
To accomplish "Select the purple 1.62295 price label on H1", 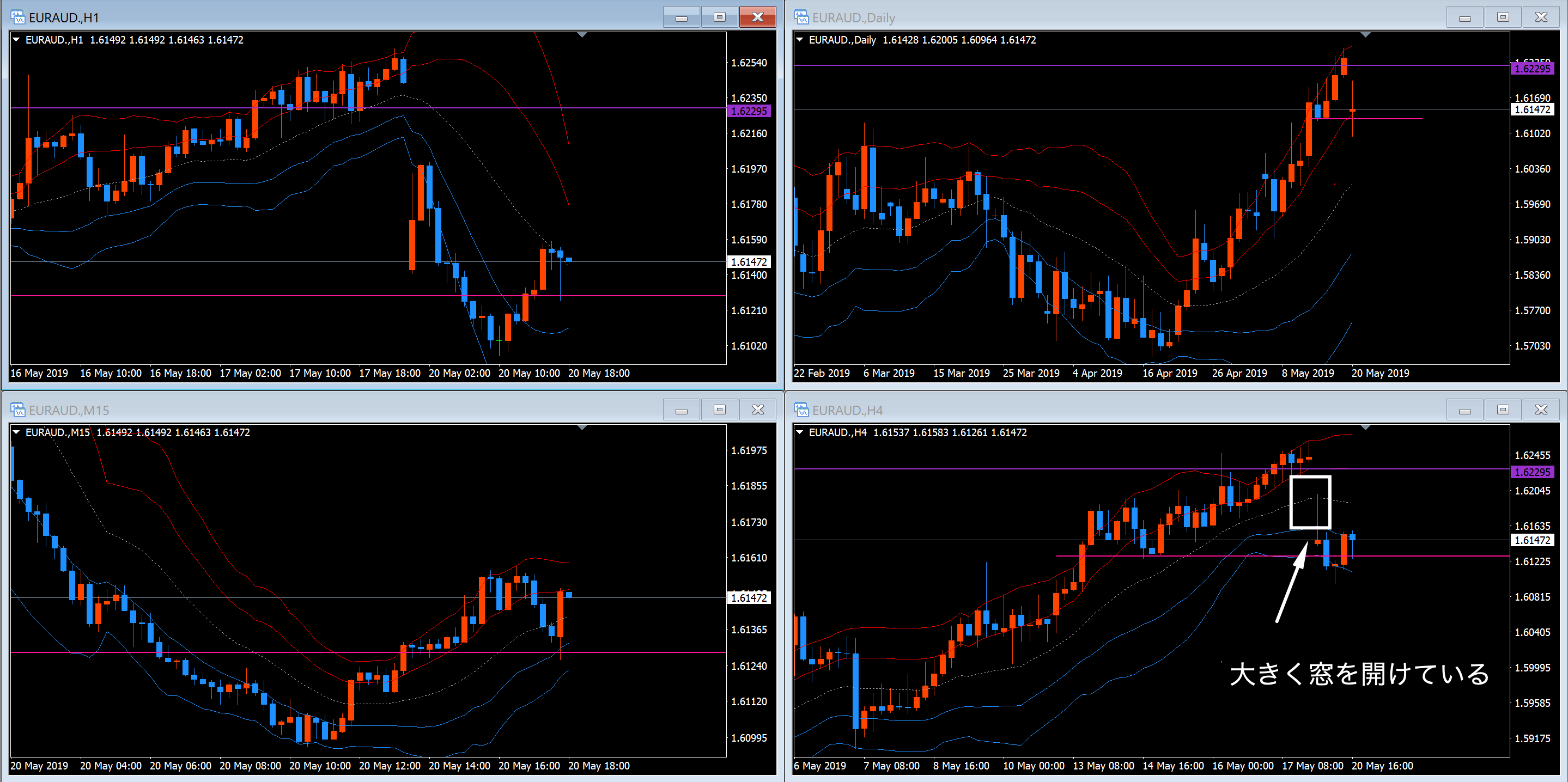I will (749, 111).
